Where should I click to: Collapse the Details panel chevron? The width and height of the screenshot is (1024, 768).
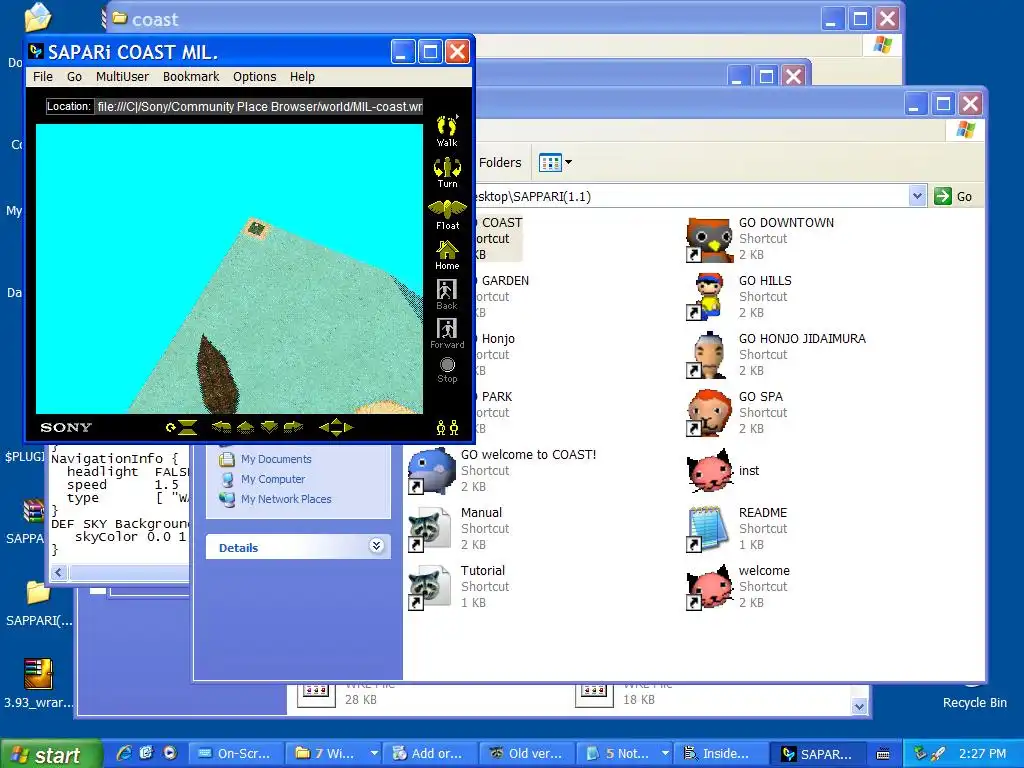click(376, 546)
